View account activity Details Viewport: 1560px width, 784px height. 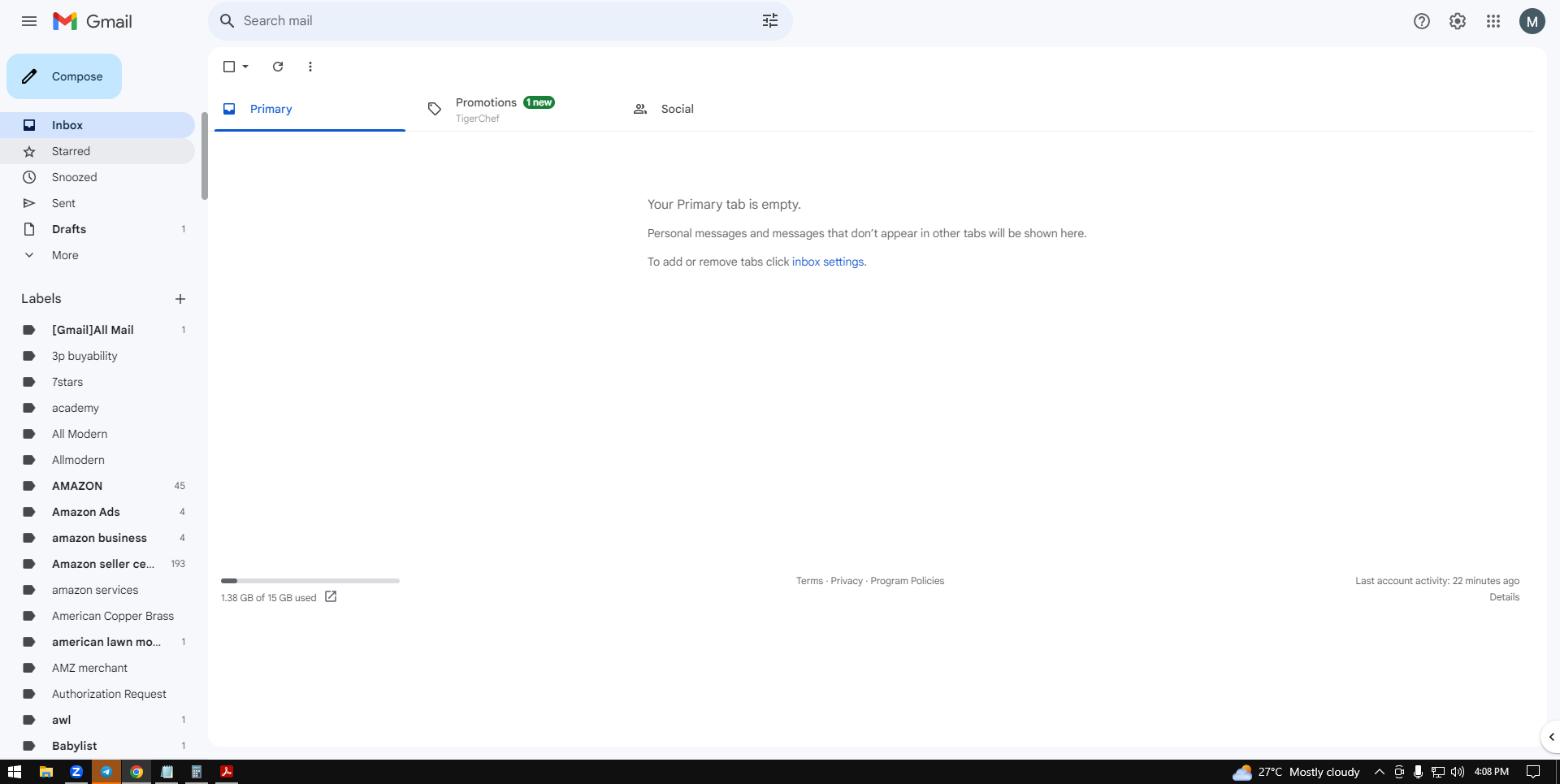tap(1504, 597)
